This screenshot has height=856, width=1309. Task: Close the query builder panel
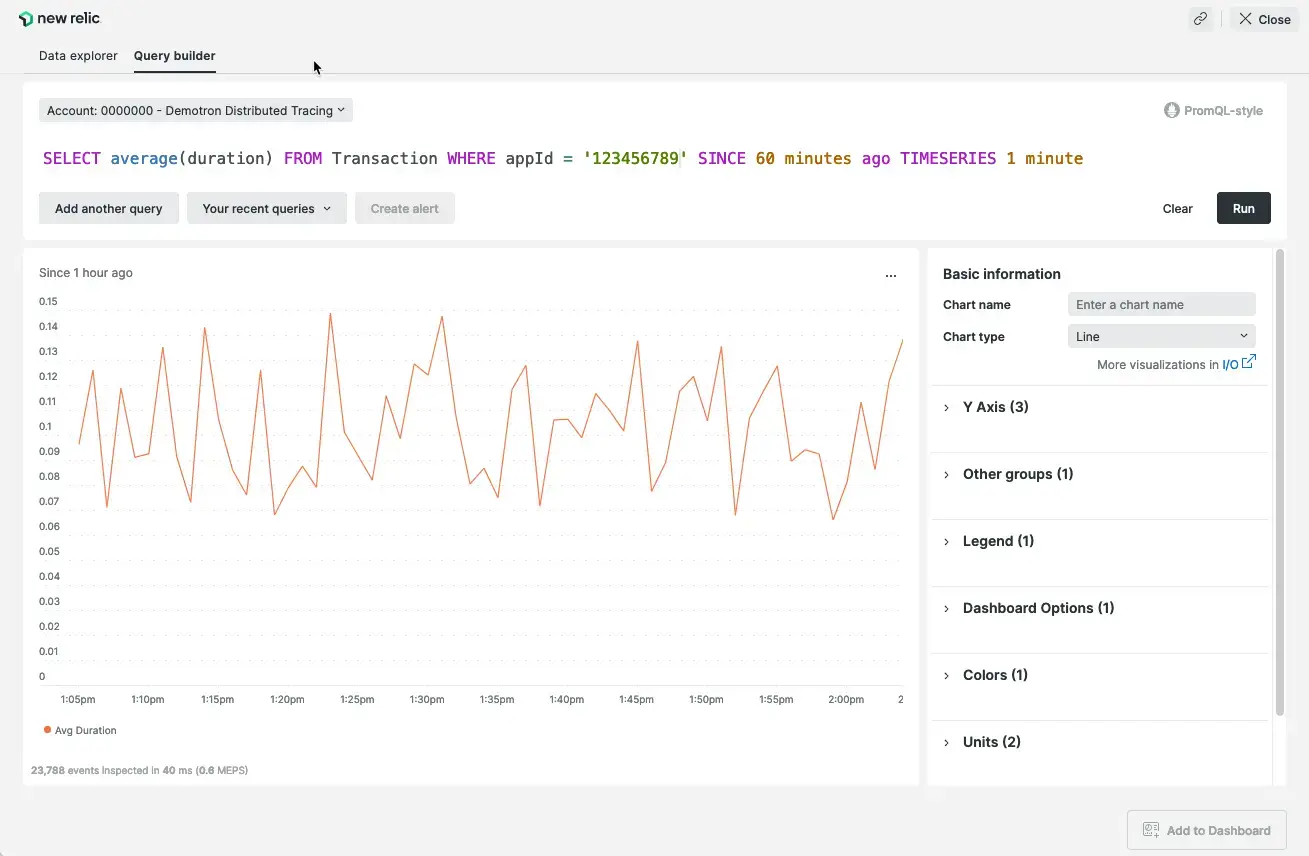[1264, 19]
